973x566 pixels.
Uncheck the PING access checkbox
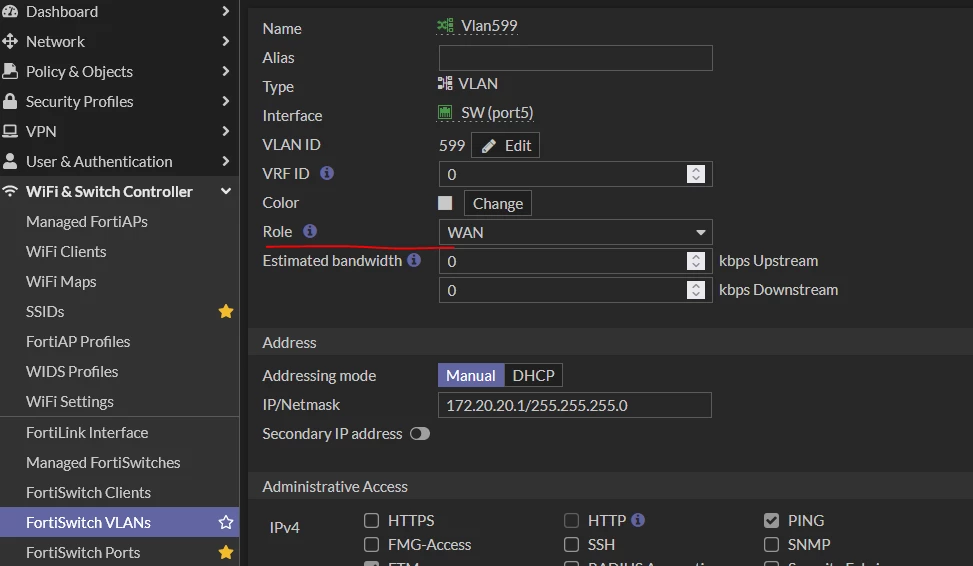coord(771,520)
